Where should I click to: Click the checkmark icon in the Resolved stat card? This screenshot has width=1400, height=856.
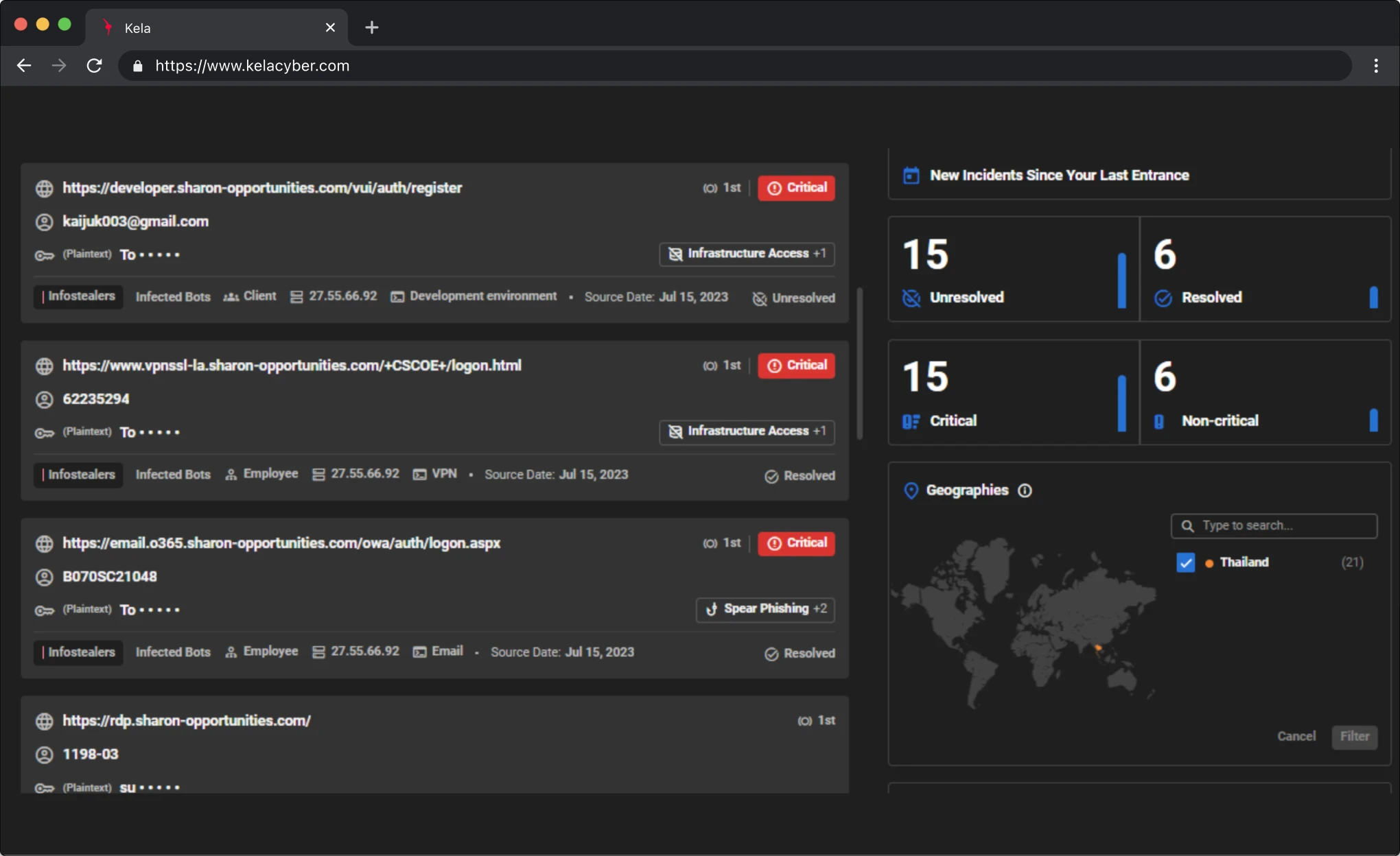1163,298
